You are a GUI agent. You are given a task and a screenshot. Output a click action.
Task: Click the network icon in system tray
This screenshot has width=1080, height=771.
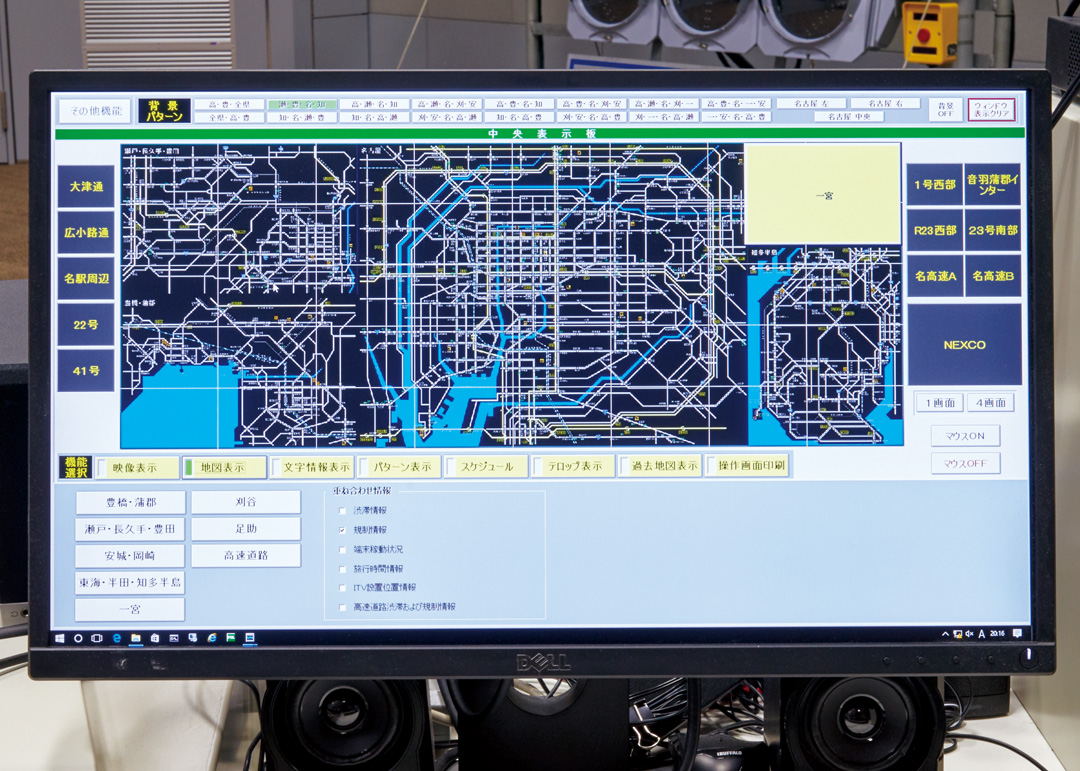pyautogui.click(x=957, y=634)
